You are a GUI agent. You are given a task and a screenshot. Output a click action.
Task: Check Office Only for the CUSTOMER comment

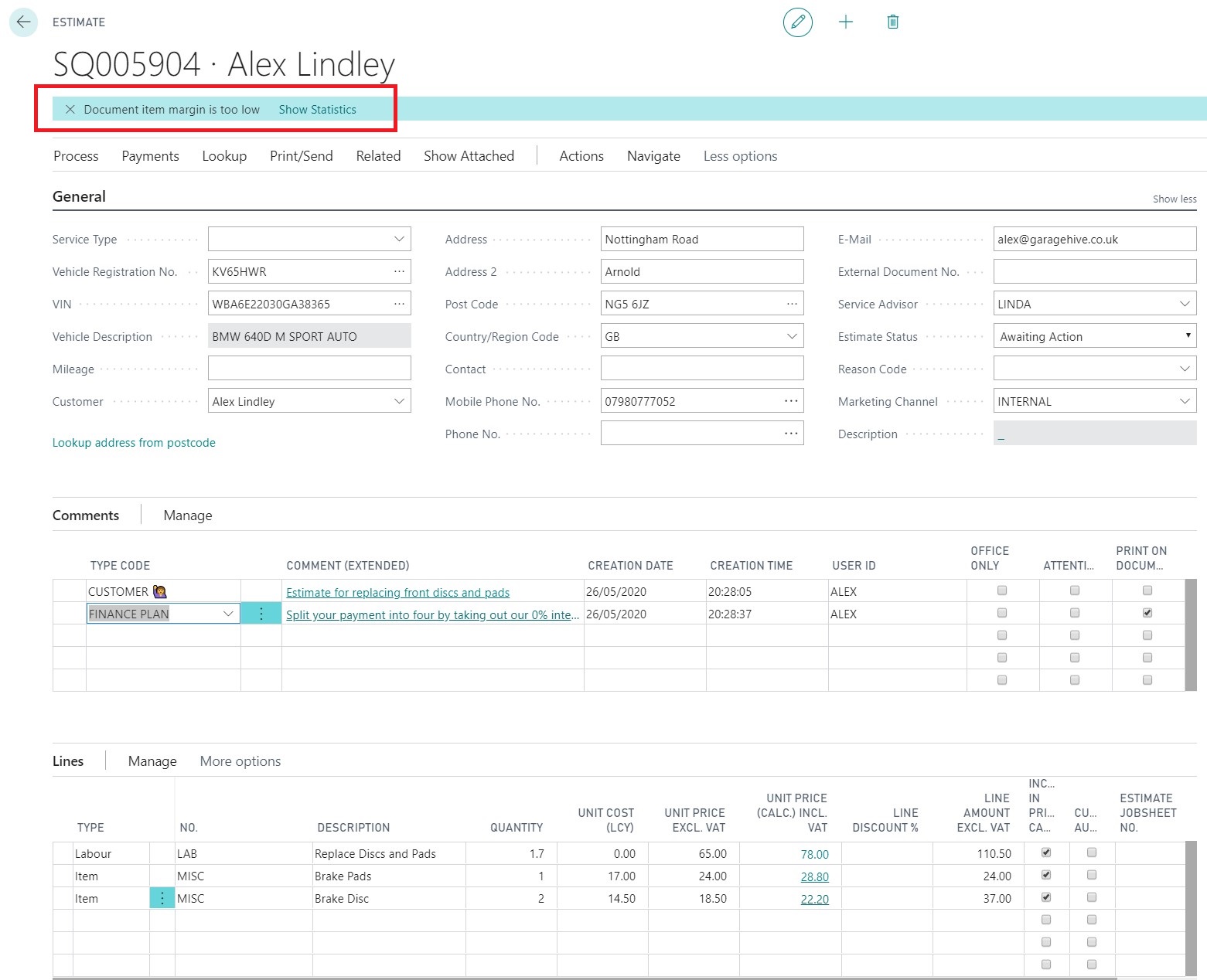coord(1002,590)
